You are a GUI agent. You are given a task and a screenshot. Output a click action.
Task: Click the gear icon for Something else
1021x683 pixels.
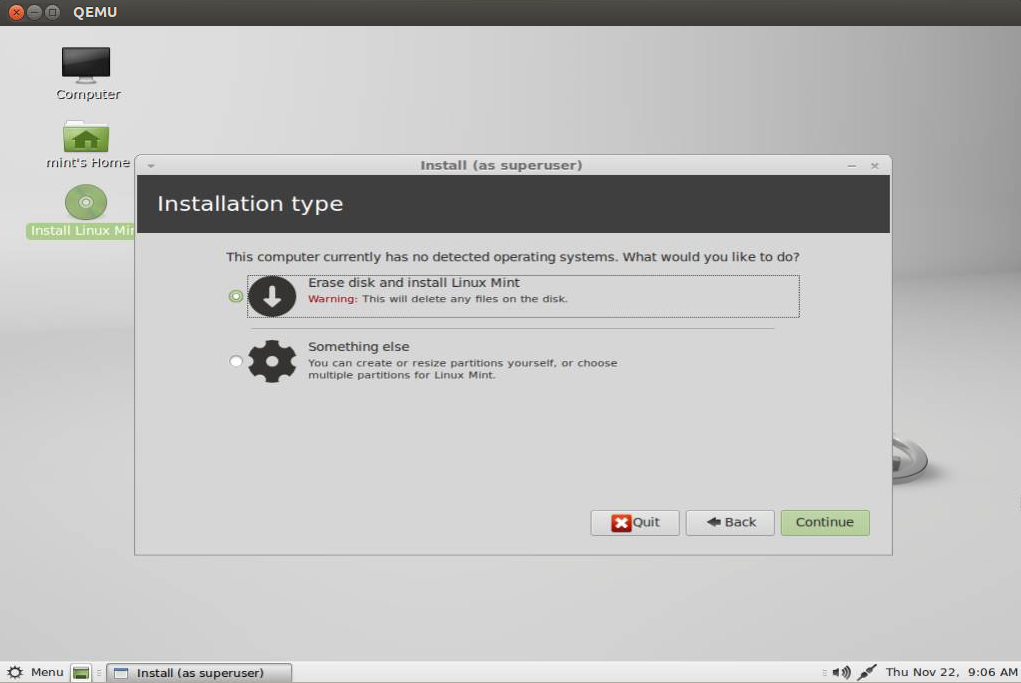click(x=272, y=361)
